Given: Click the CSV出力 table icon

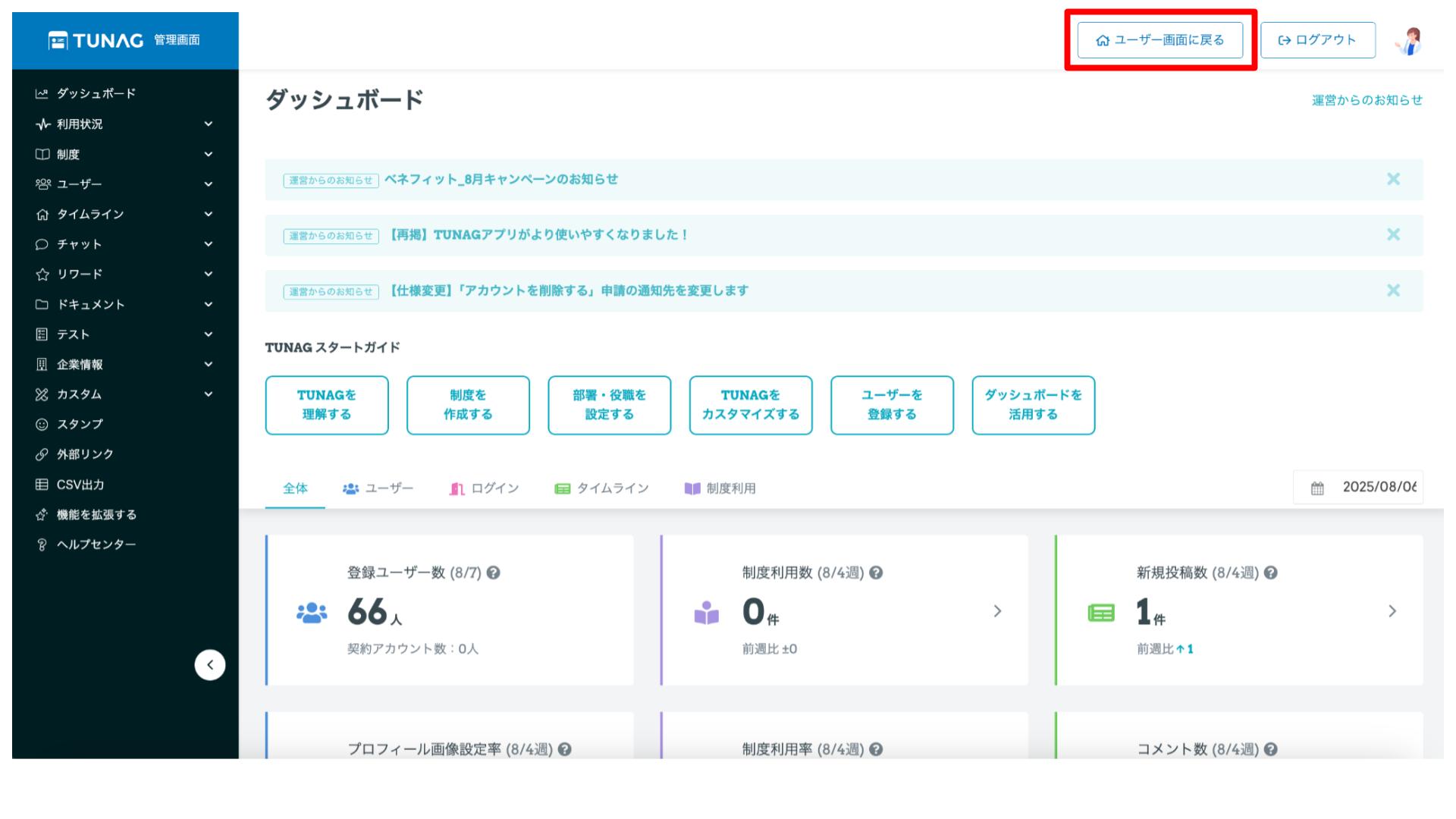Looking at the screenshot, I should pos(42,485).
